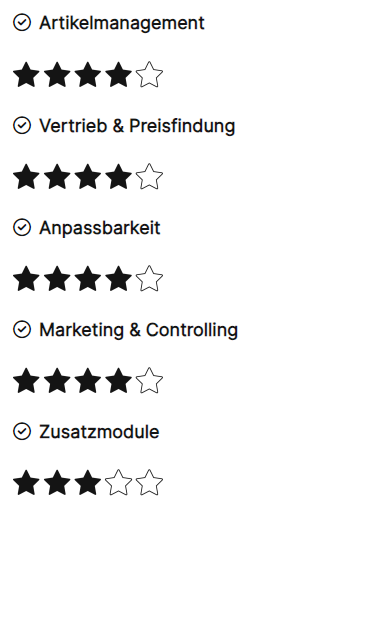Select the empty fifth star under Zusatzmodule
This screenshot has height=620, width=370.
pyautogui.click(x=149, y=482)
